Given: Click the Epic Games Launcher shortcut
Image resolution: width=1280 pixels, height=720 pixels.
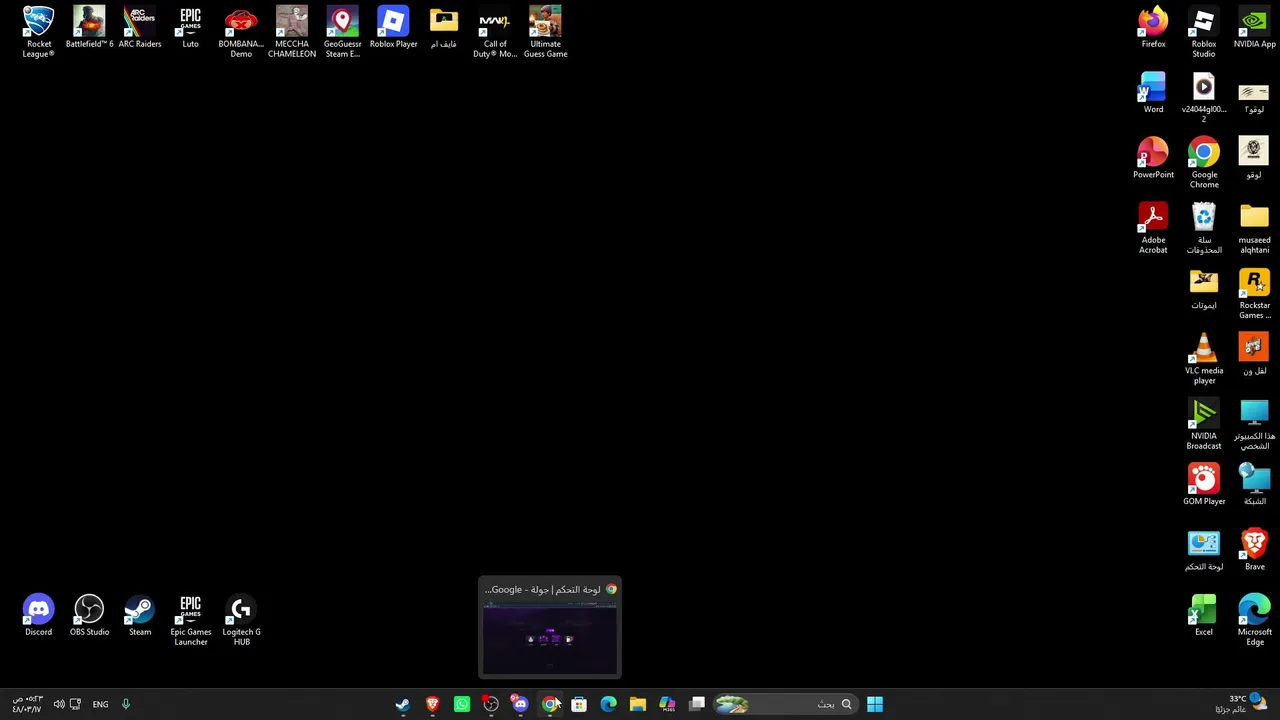Looking at the screenshot, I should click(x=190, y=620).
